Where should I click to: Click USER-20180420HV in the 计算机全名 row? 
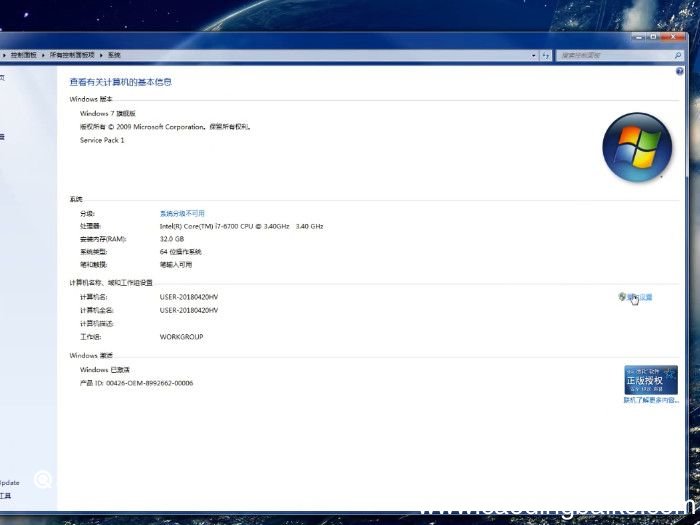(189, 310)
